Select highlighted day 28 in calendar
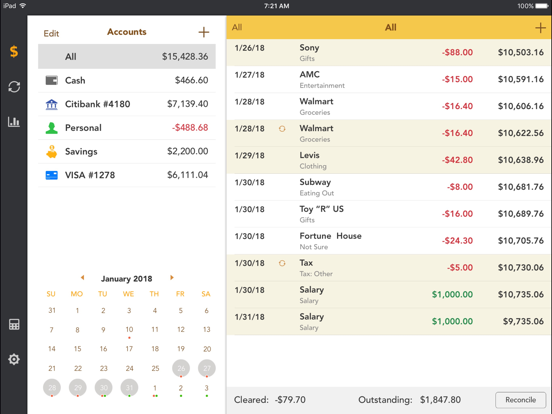The width and height of the screenshot is (552, 414). click(52, 388)
